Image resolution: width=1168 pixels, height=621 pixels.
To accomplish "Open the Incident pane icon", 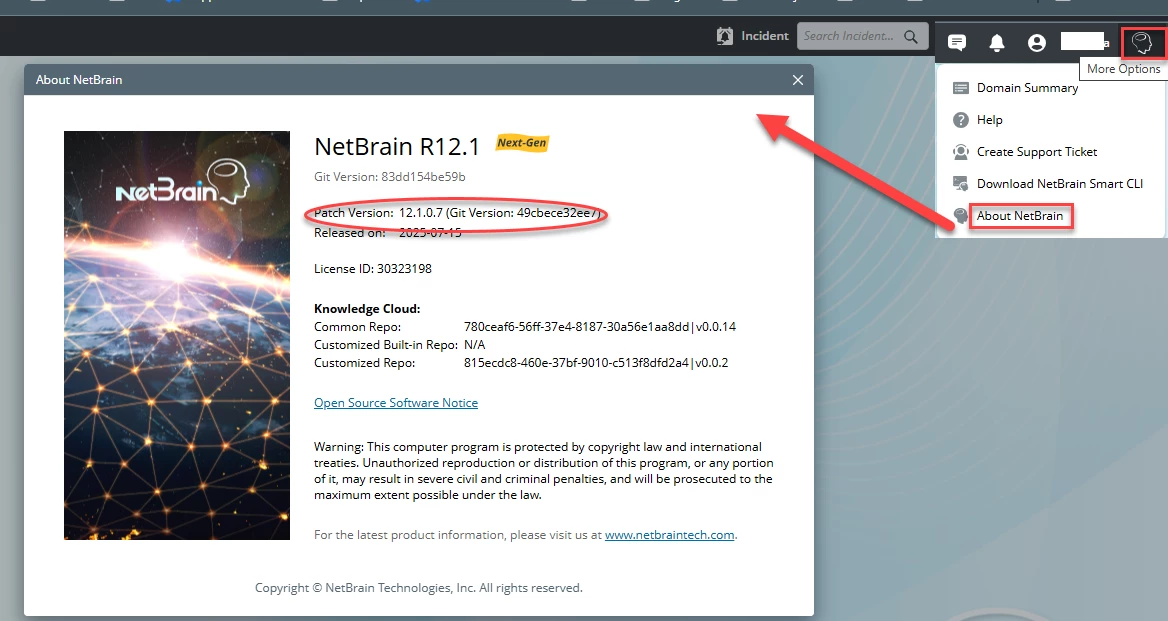I will [725, 36].
